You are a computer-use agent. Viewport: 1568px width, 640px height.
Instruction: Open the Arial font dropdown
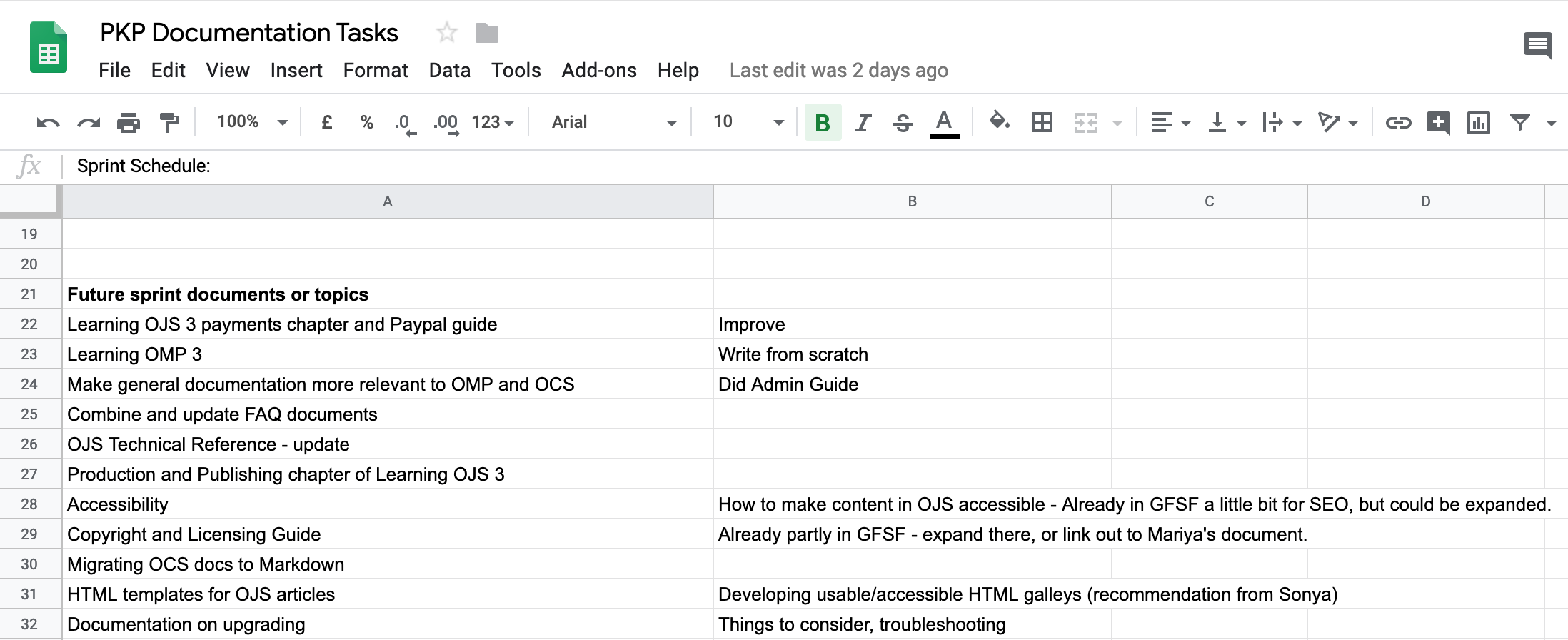pyautogui.click(x=613, y=122)
